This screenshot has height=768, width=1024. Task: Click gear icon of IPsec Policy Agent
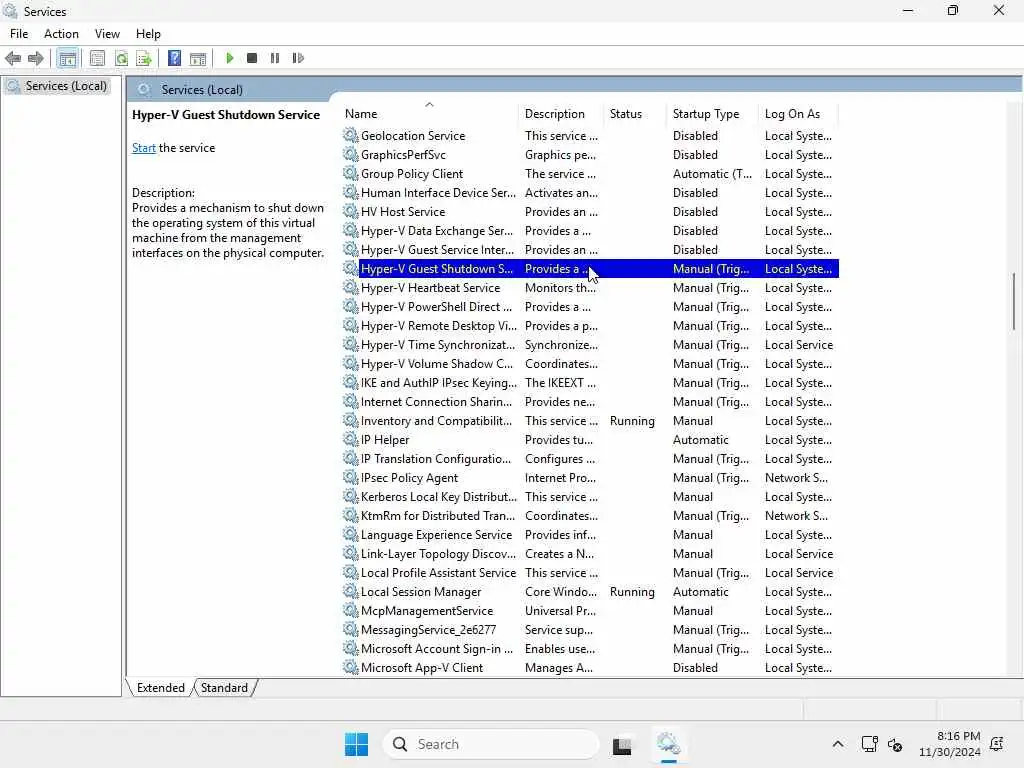[x=351, y=477]
